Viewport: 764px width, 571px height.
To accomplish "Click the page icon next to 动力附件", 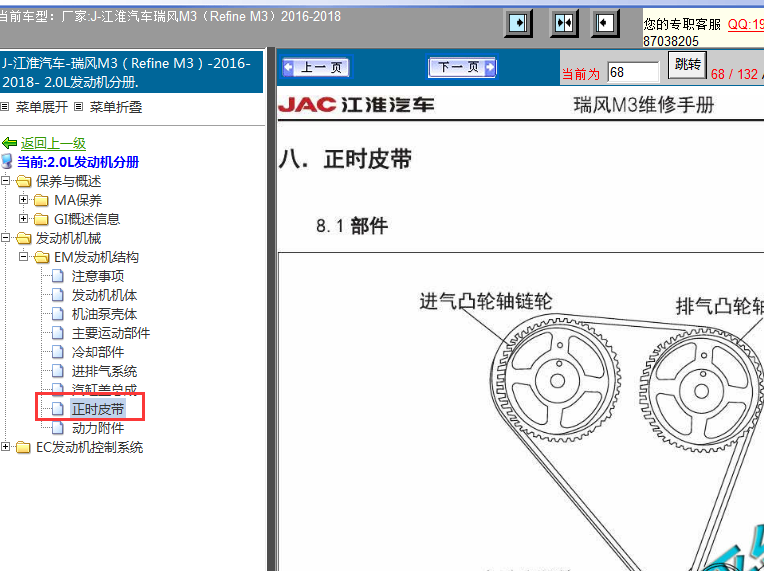I will click(58, 428).
